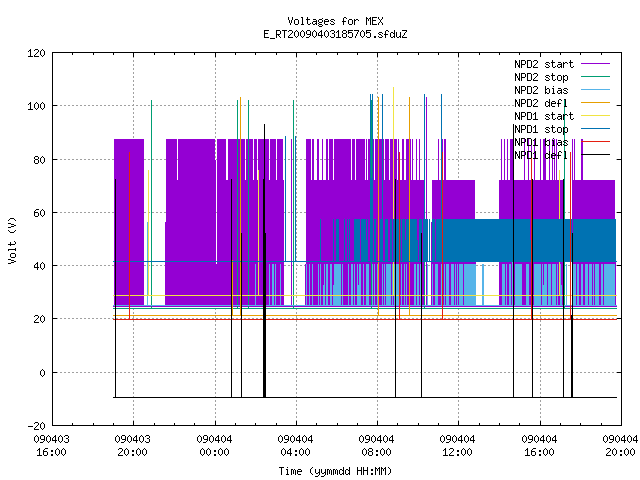Click the 'NPD1 bias' legend label
This screenshot has width=640, height=480.
tap(541, 142)
